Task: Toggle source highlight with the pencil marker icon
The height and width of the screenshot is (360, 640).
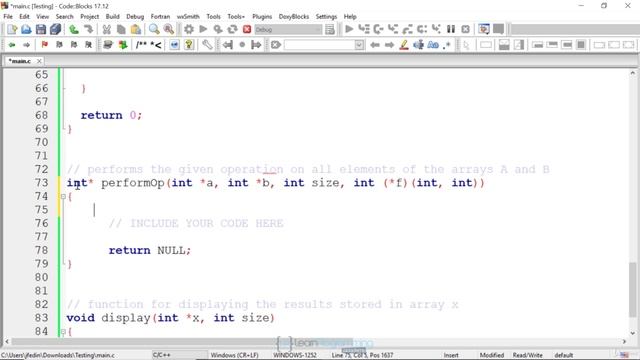Action: [x=404, y=45]
